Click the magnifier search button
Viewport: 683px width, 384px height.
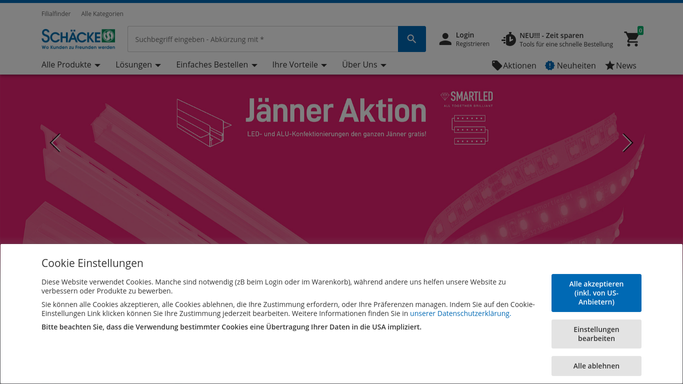coord(412,39)
